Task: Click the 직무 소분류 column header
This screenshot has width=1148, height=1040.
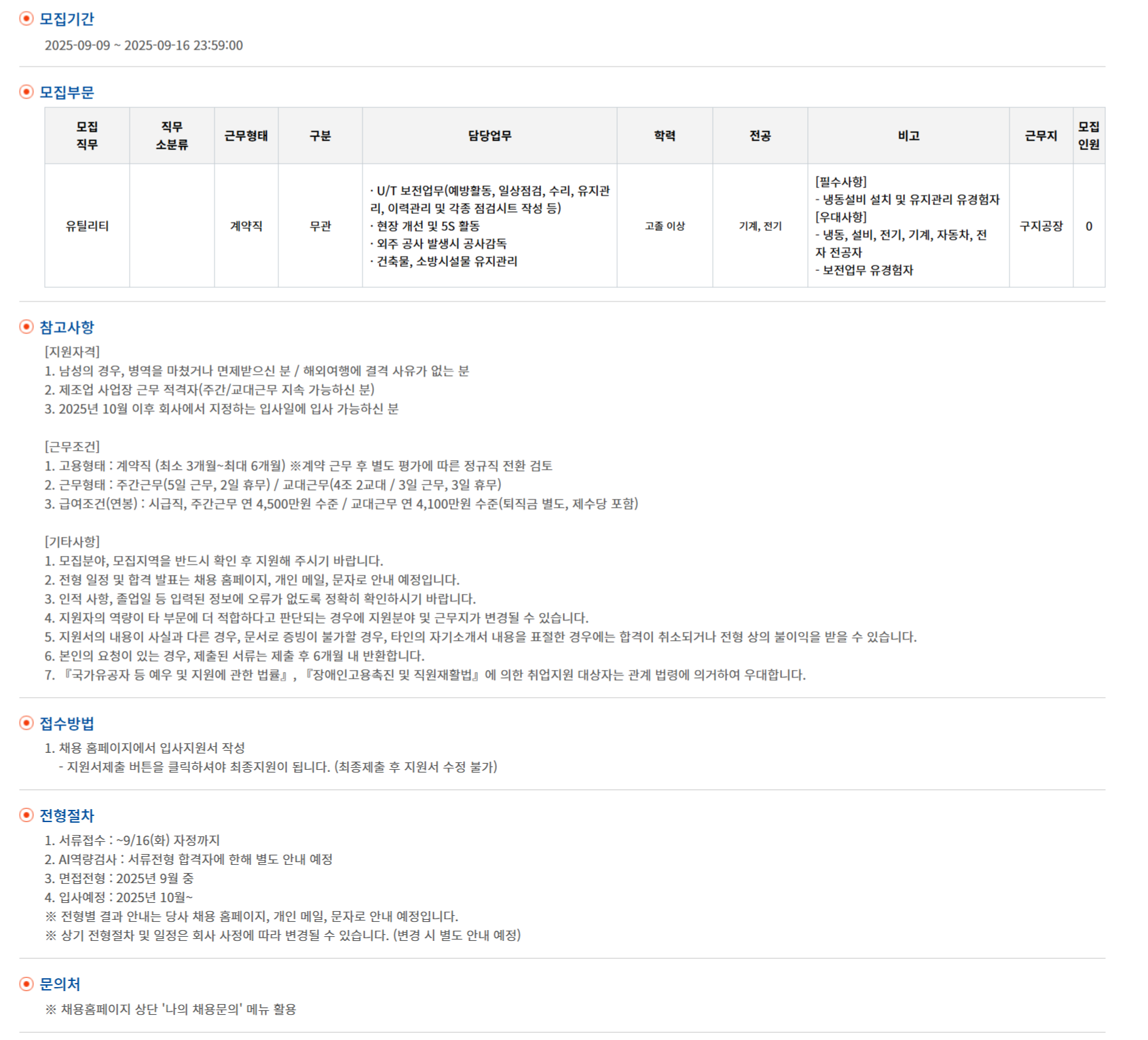Action: tap(172, 136)
